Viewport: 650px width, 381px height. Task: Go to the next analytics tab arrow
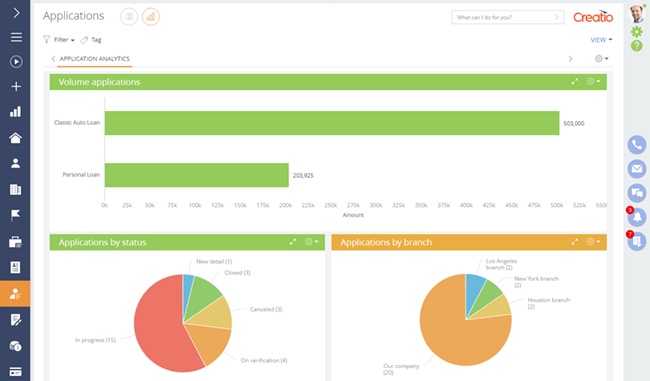click(570, 59)
